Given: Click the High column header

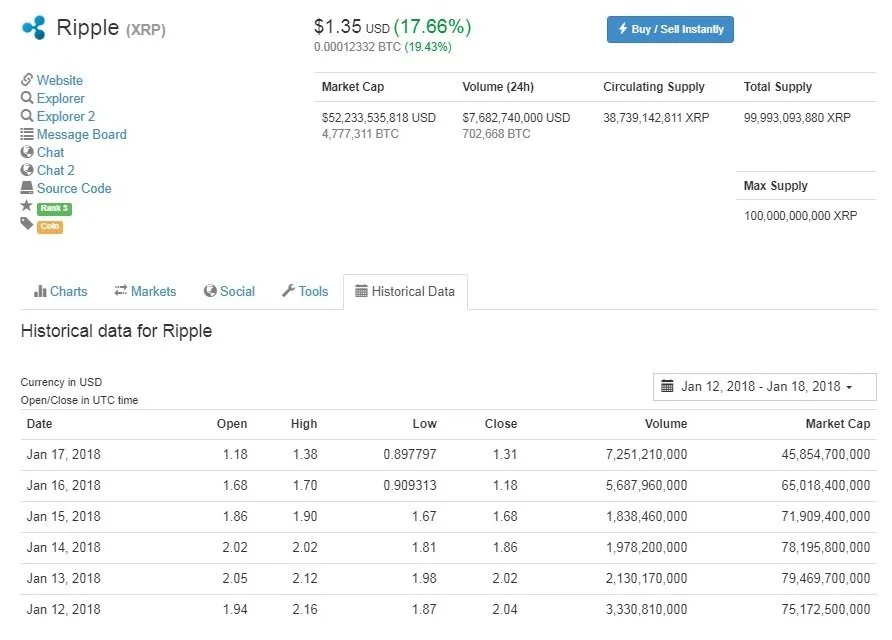Looking at the screenshot, I should pos(304,424).
